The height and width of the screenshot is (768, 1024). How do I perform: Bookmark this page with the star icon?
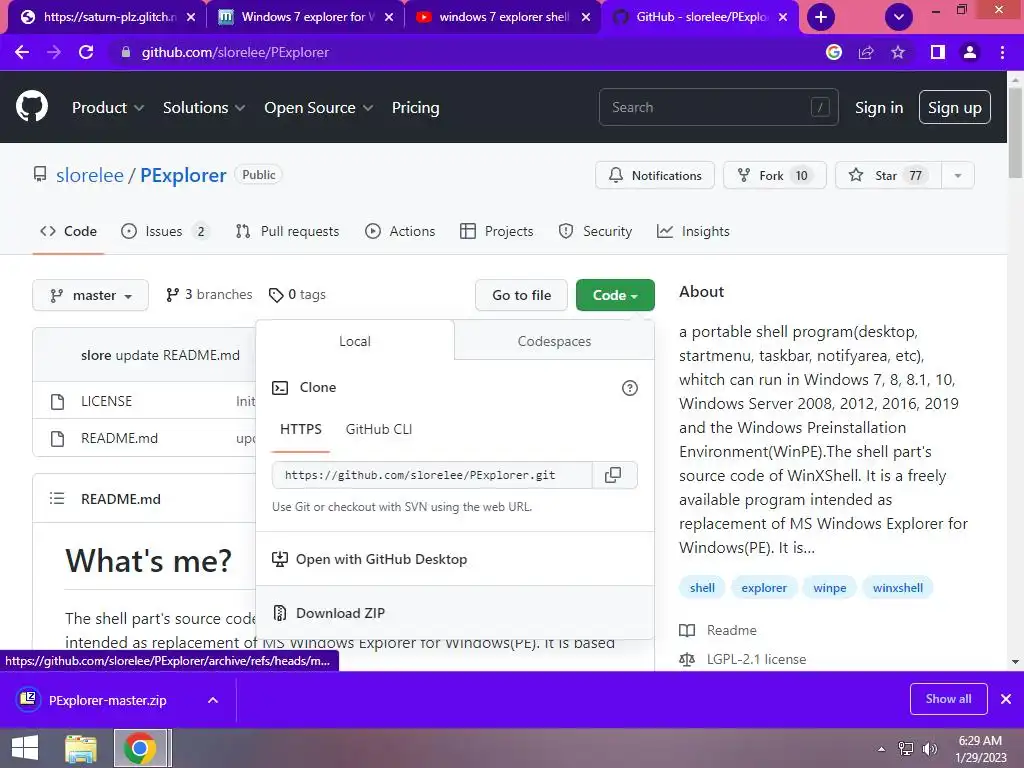coord(898,52)
